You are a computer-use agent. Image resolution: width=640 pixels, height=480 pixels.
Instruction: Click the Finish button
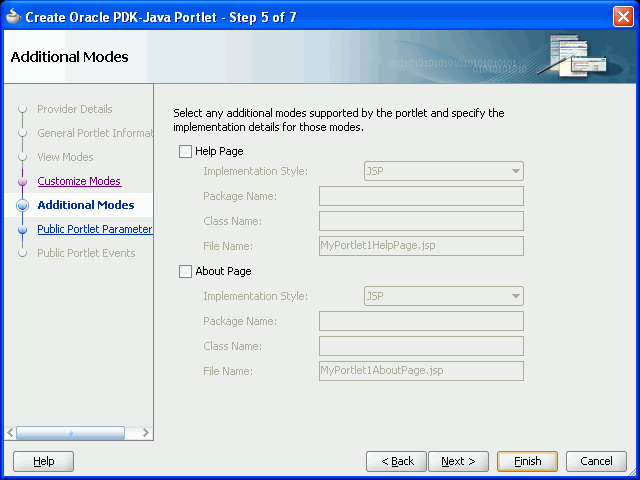(527, 461)
